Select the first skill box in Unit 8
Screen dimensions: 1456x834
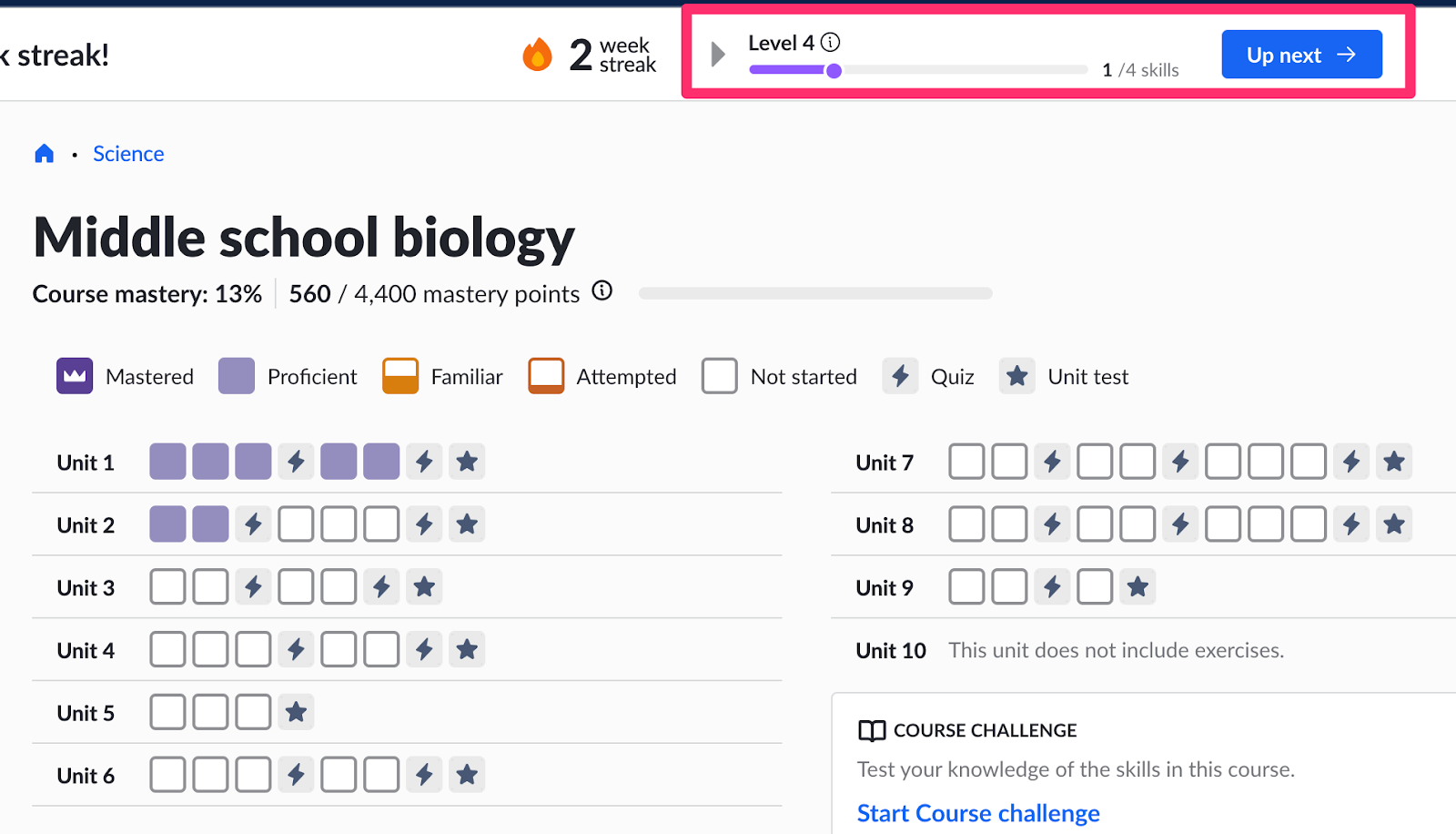pos(966,524)
